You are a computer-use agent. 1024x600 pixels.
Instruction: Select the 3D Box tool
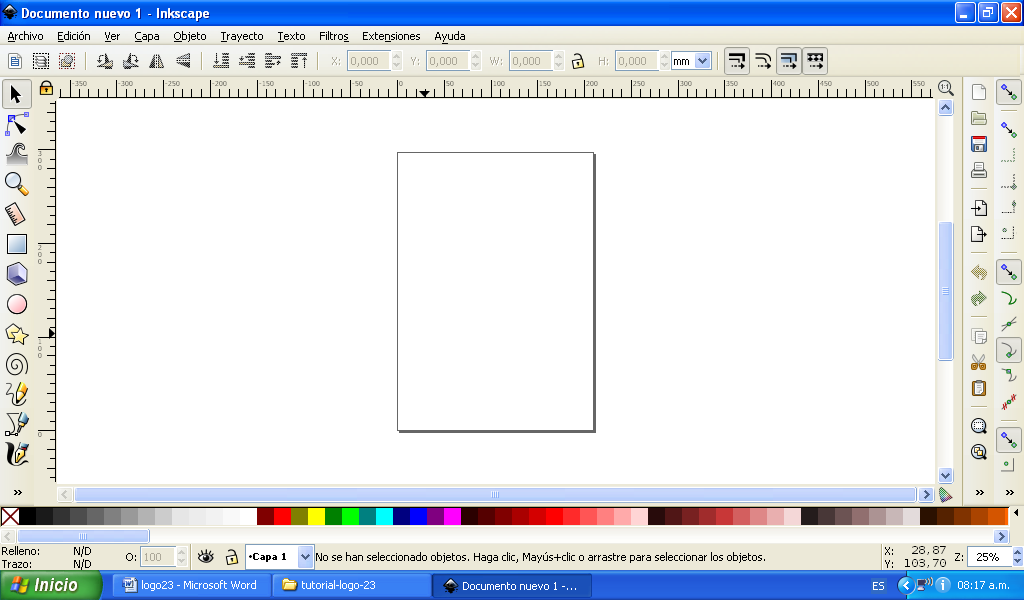pyautogui.click(x=16, y=274)
